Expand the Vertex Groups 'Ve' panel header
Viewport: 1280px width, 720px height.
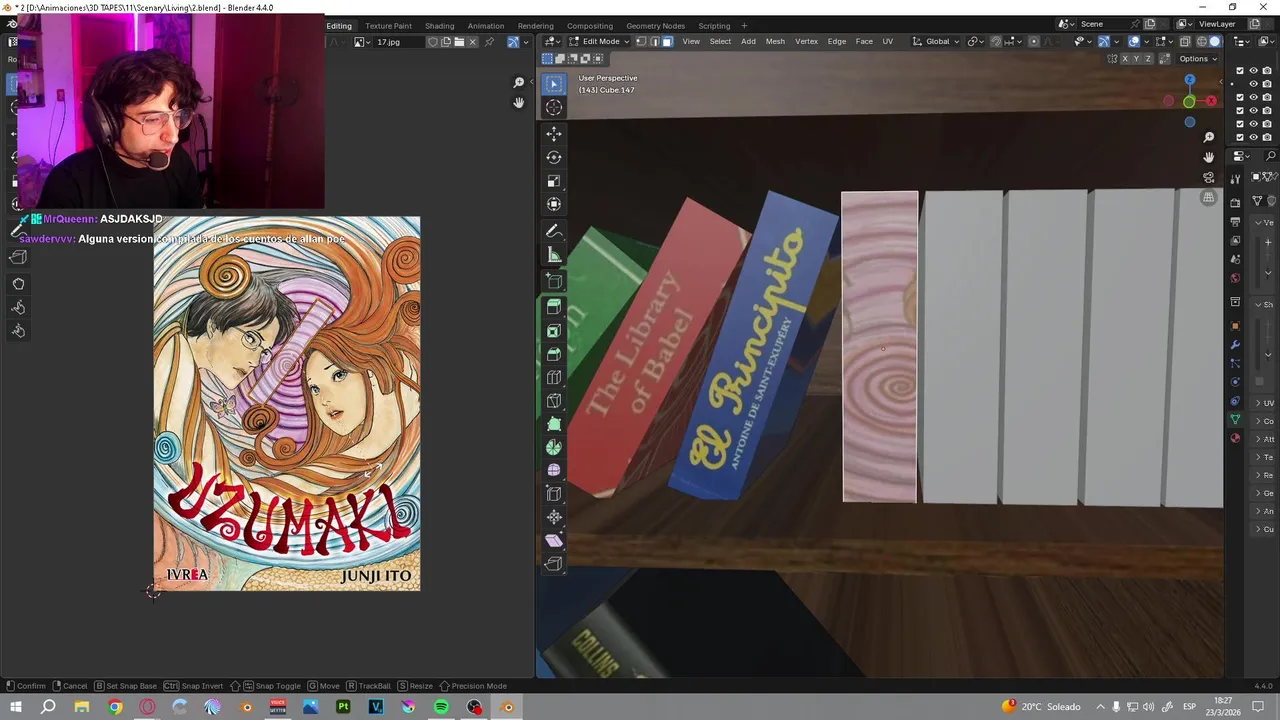click(1264, 222)
